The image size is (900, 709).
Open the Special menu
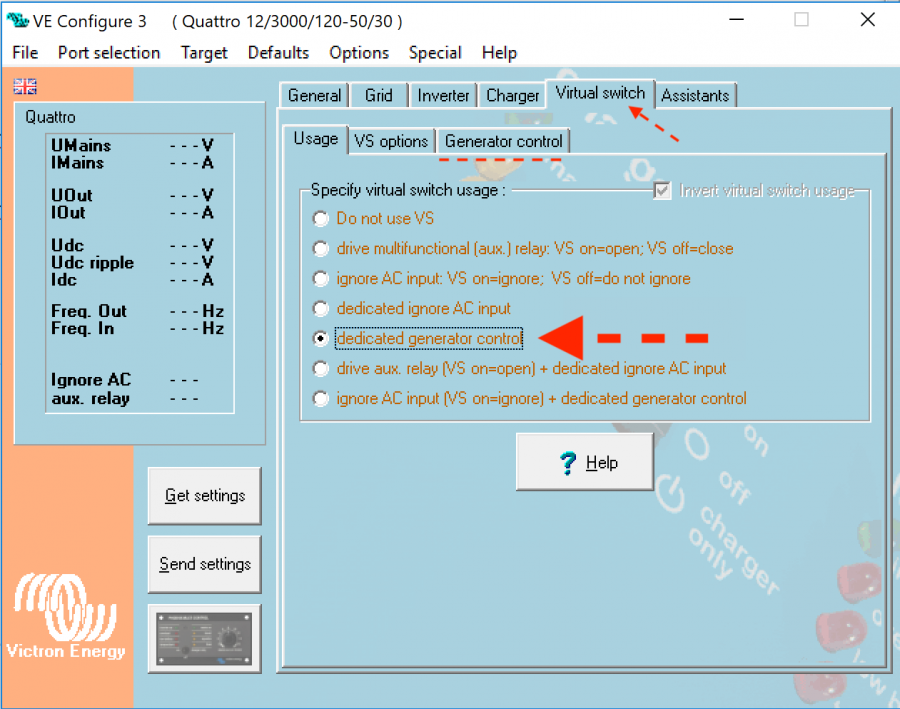(435, 53)
